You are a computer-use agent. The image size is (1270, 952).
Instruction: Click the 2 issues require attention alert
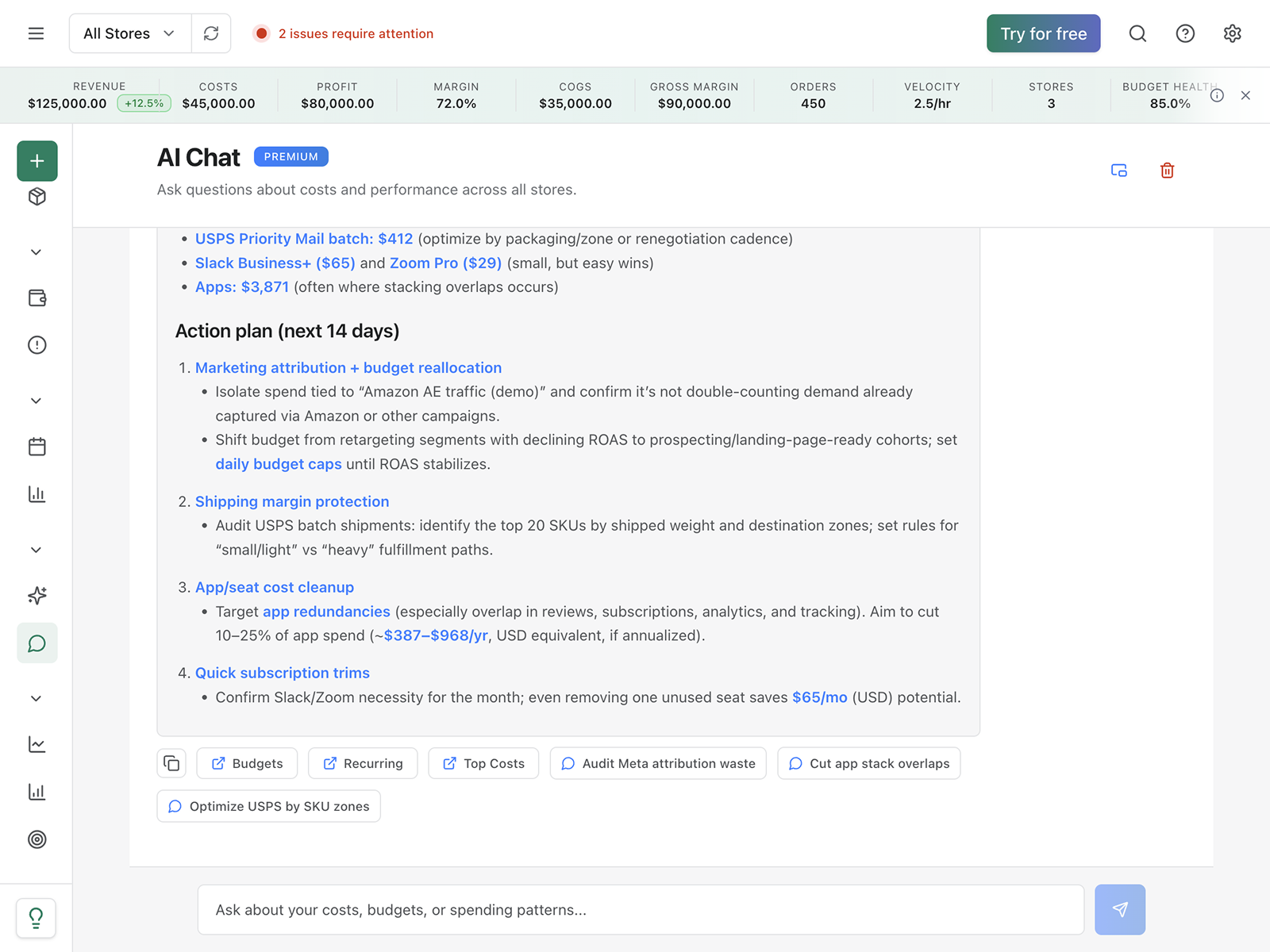(x=344, y=33)
